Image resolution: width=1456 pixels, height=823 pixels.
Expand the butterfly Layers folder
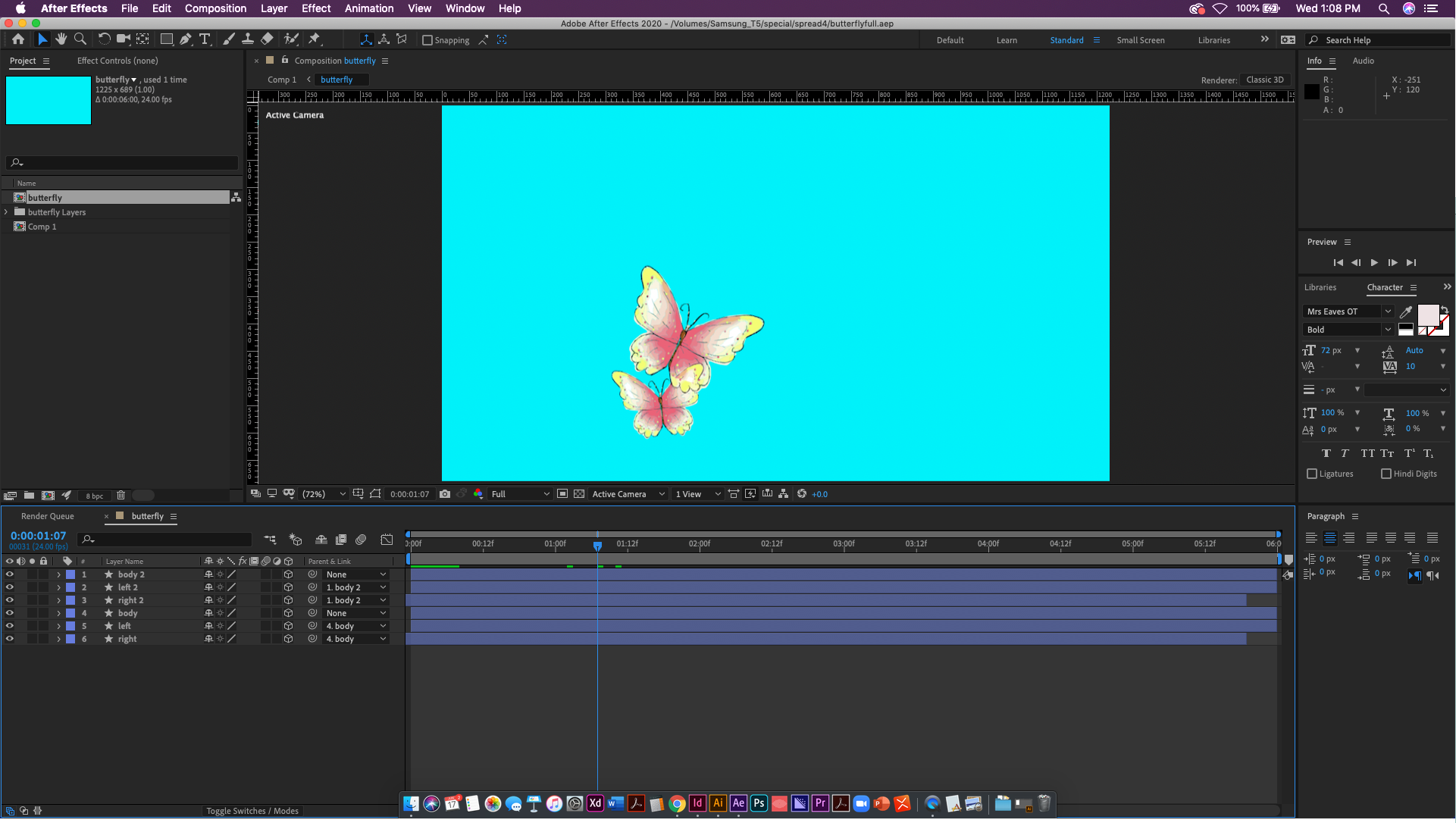[x=6, y=212]
